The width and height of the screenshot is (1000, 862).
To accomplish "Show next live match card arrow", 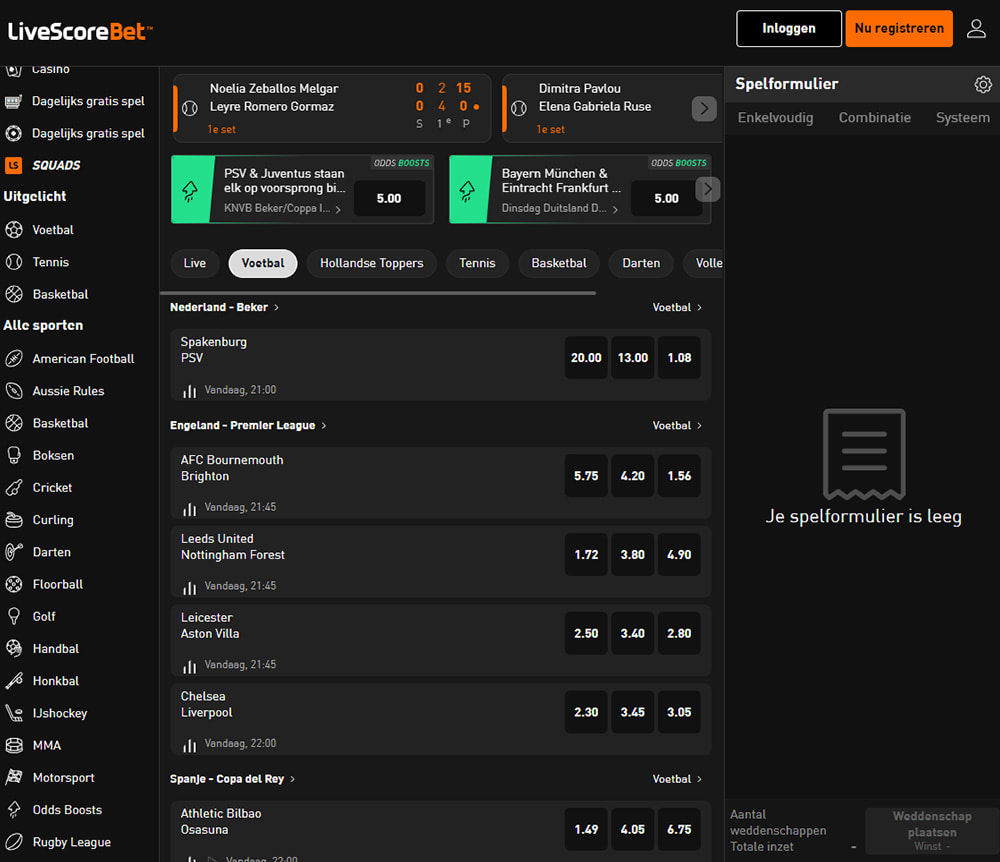I will (704, 108).
